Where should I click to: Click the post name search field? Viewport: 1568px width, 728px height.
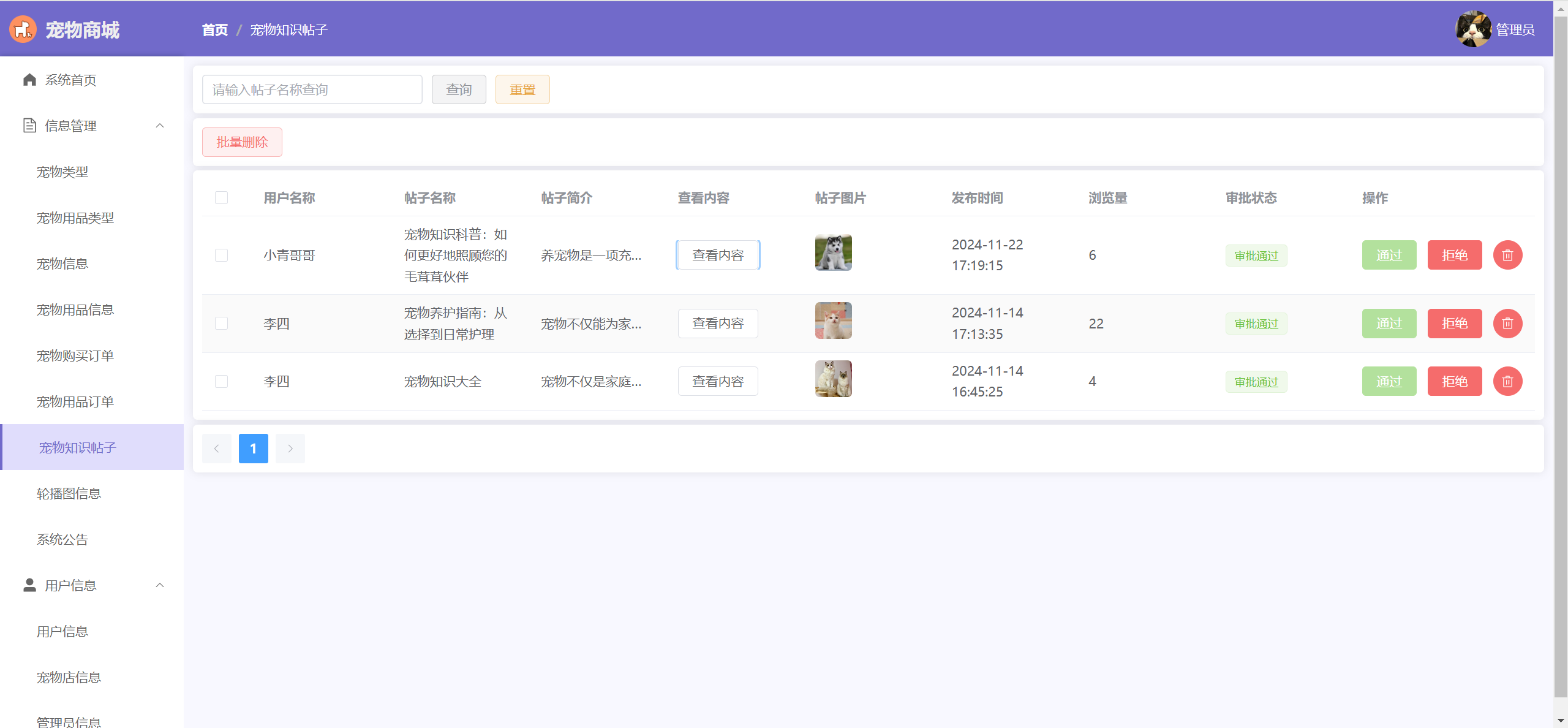pyautogui.click(x=312, y=89)
